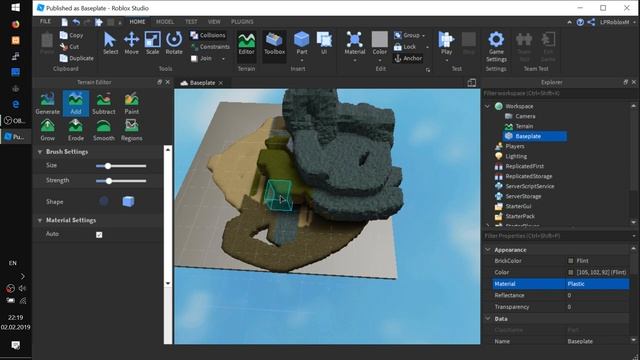Viewport: 640px width, 360px height.
Task: Click the BrickColor Flint swatch
Action: [571, 261]
